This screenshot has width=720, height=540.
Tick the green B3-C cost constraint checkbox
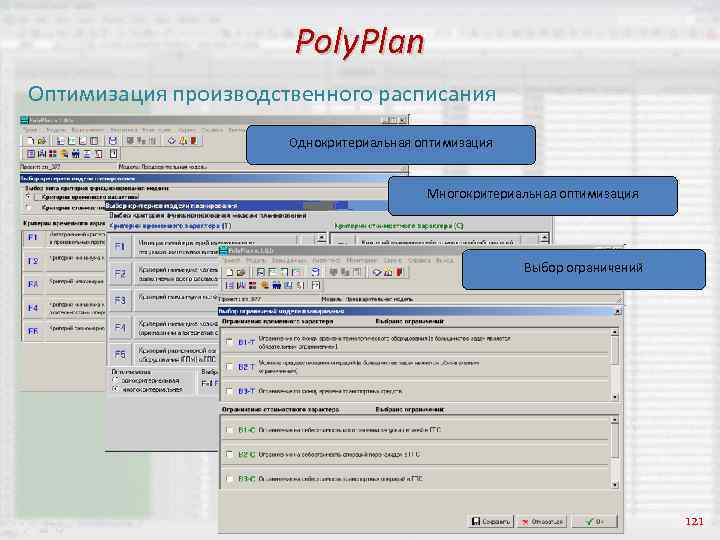coord(229,478)
